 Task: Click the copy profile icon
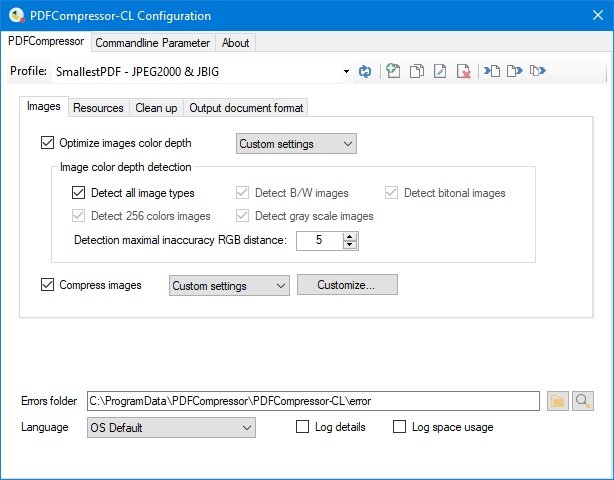click(418, 71)
